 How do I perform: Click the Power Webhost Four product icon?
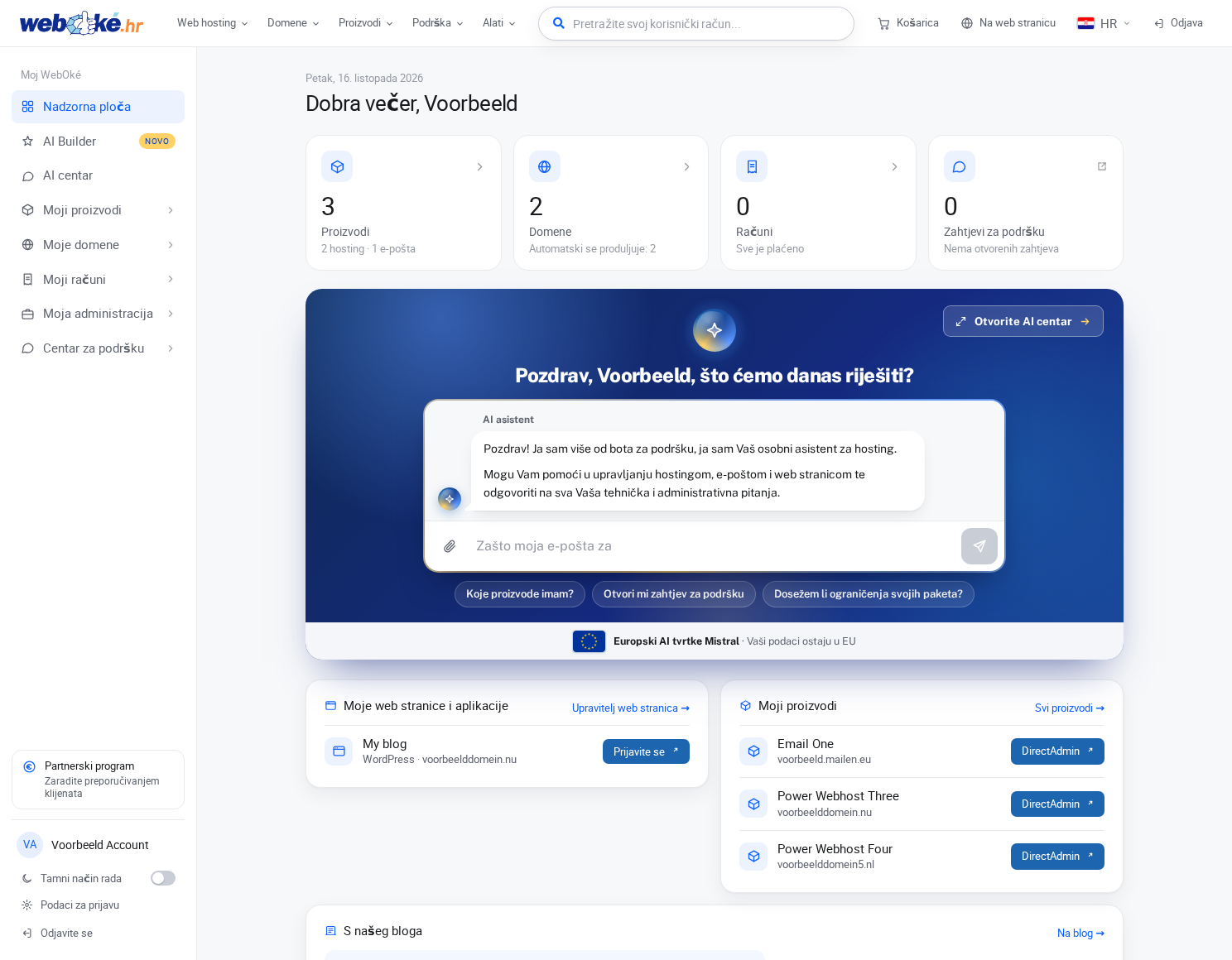753,857
